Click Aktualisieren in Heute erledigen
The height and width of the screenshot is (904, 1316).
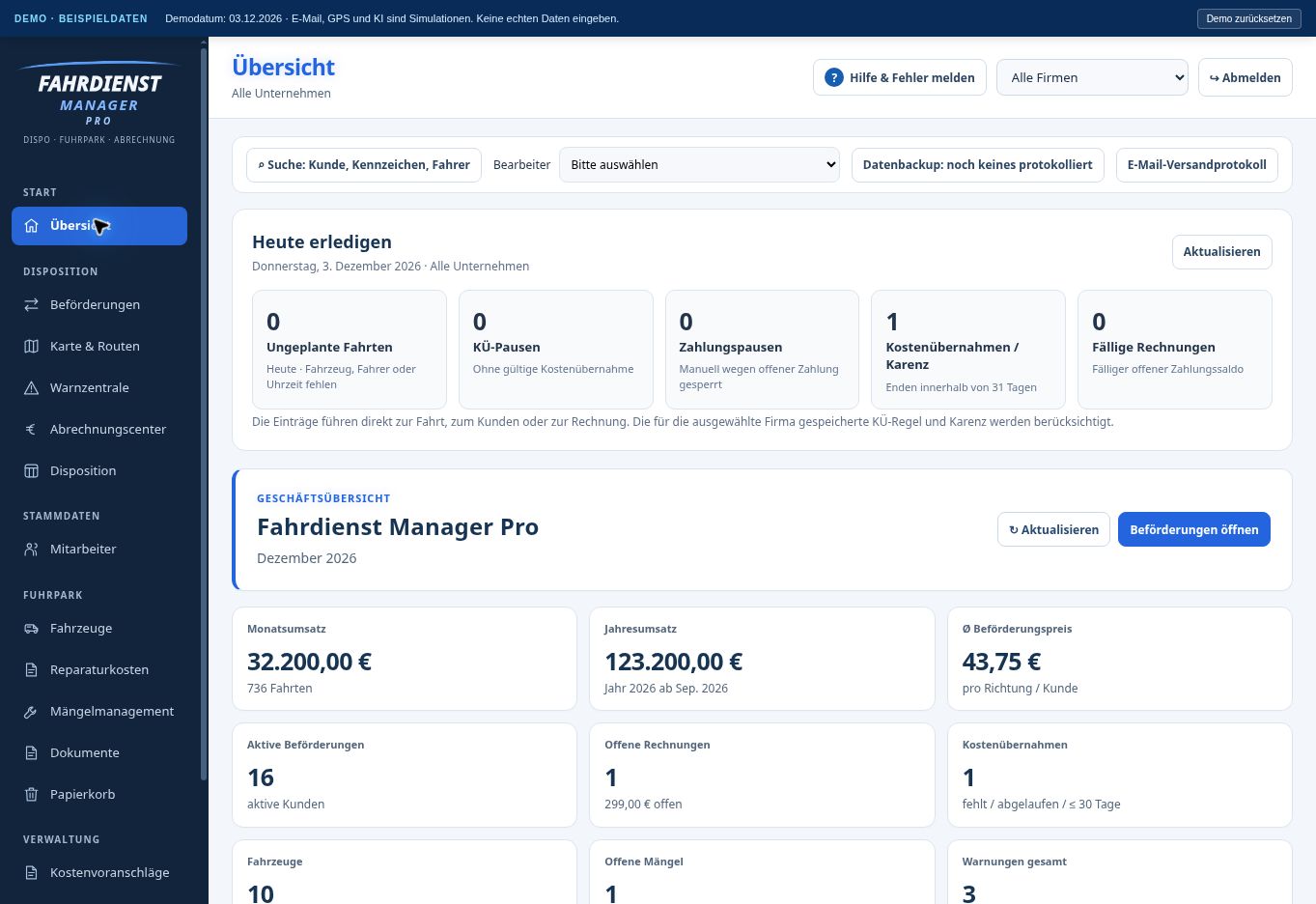pyautogui.click(x=1221, y=252)
